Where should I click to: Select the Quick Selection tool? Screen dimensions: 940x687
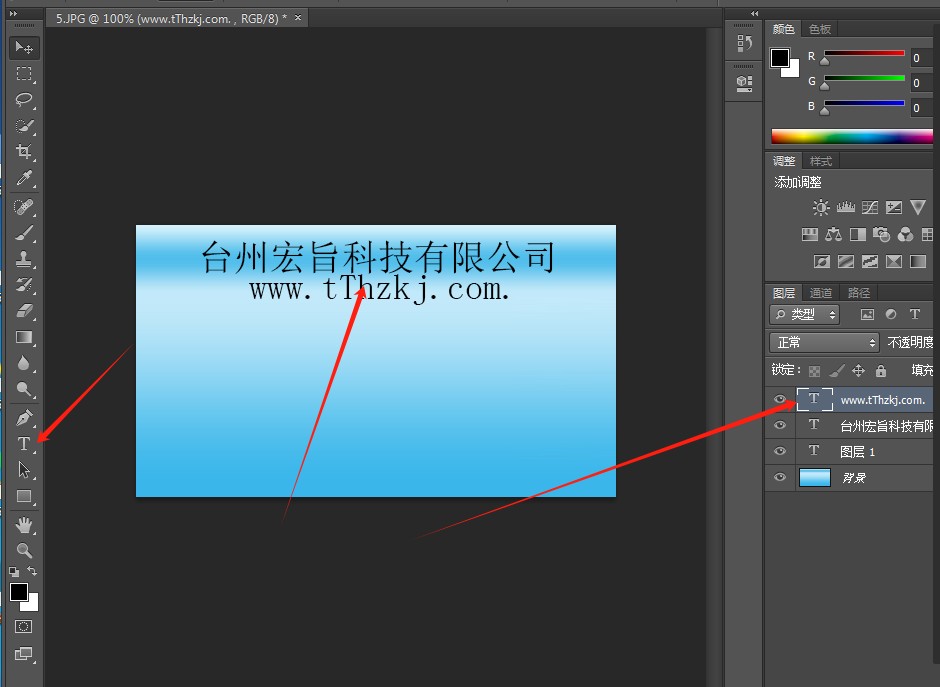(24, 126)
